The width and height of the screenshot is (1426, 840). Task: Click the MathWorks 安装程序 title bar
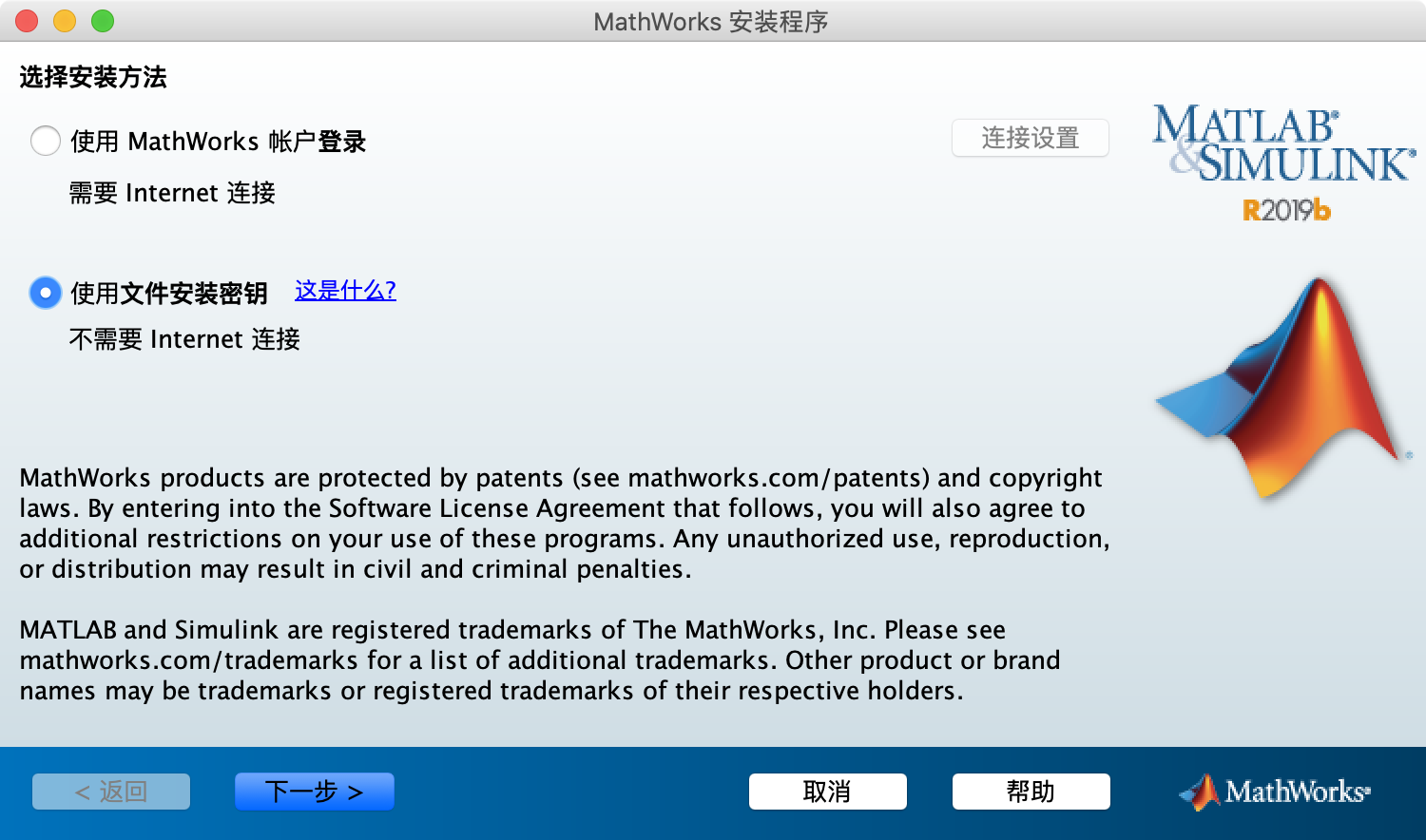pos(711,21)
